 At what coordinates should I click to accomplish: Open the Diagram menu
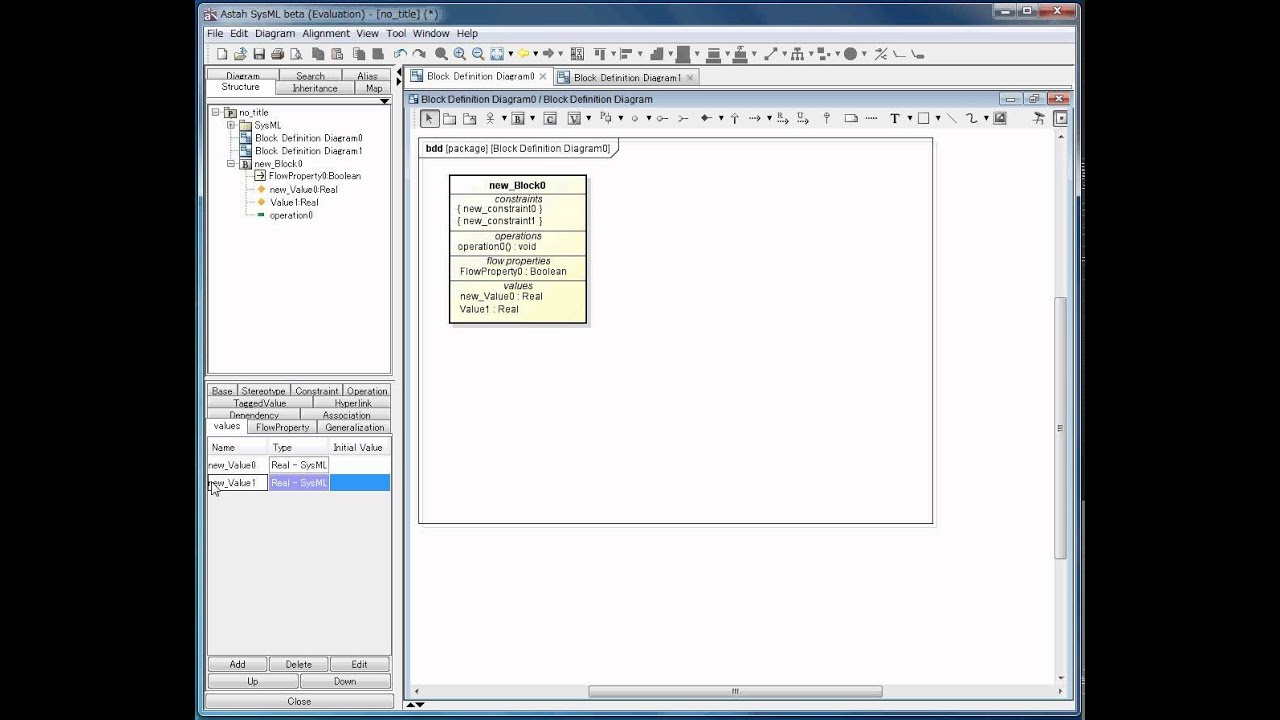[275, 33]
